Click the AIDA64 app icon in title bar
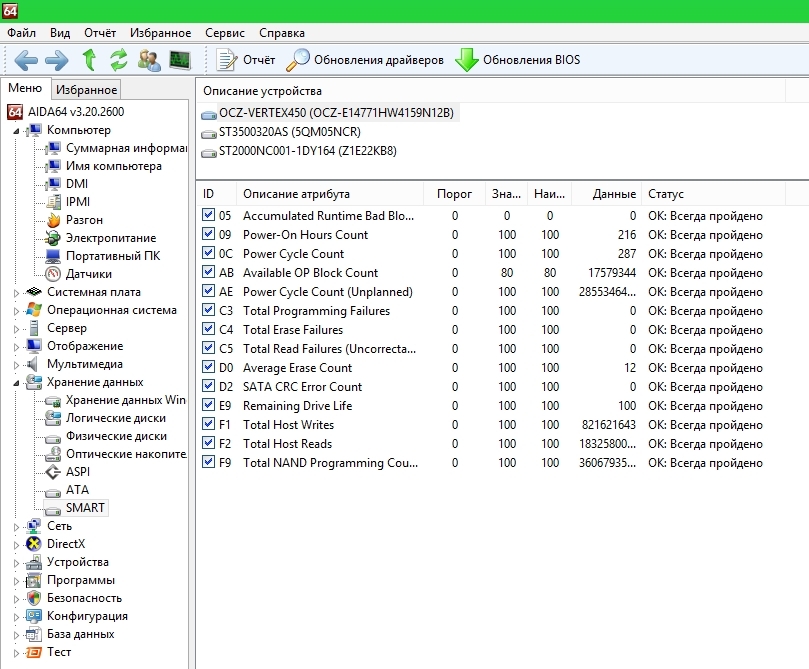This screenshot has width=809, height=669. [10, 10]
